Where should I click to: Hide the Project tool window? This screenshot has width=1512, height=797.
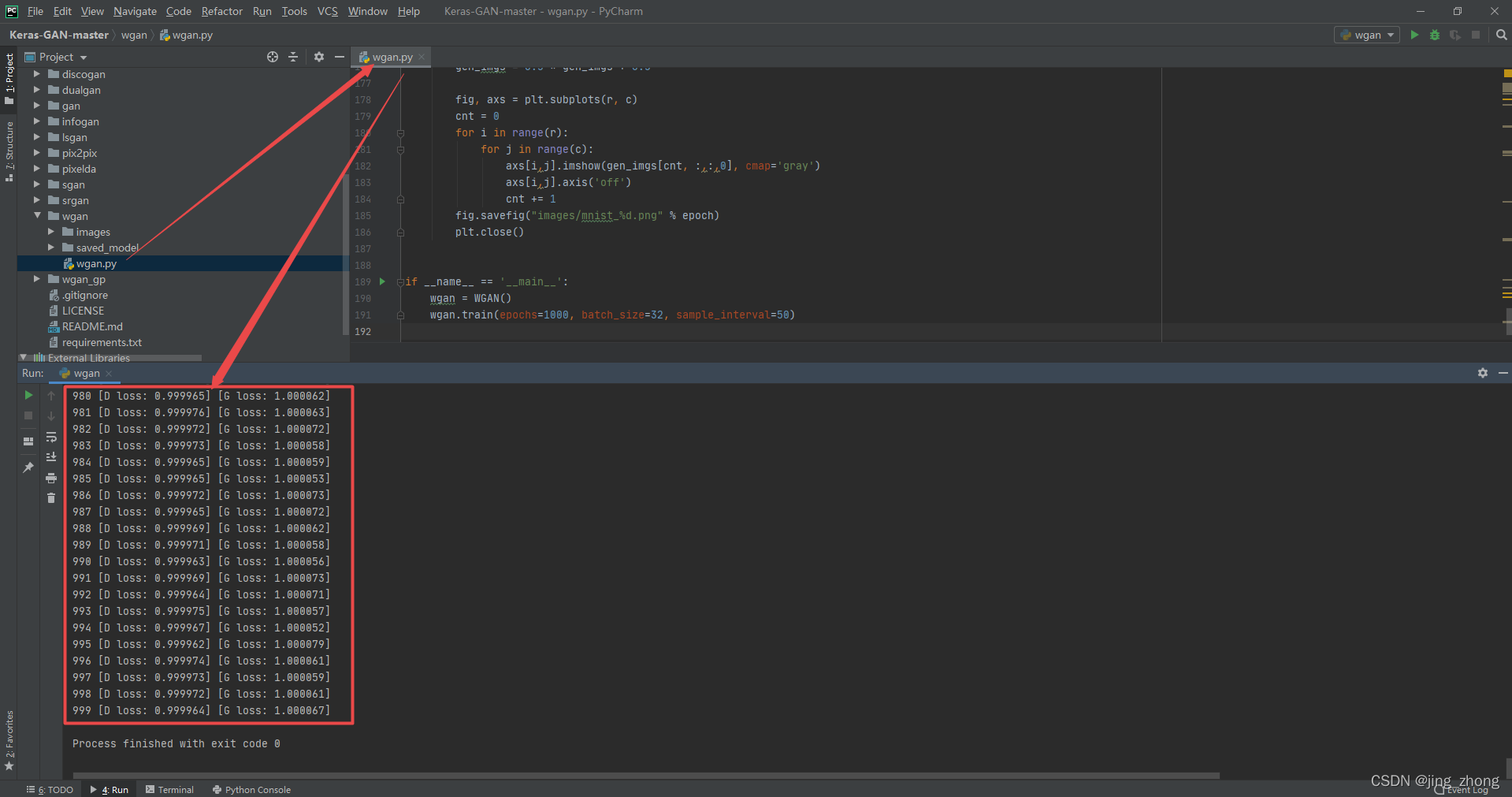click(340, 57)
